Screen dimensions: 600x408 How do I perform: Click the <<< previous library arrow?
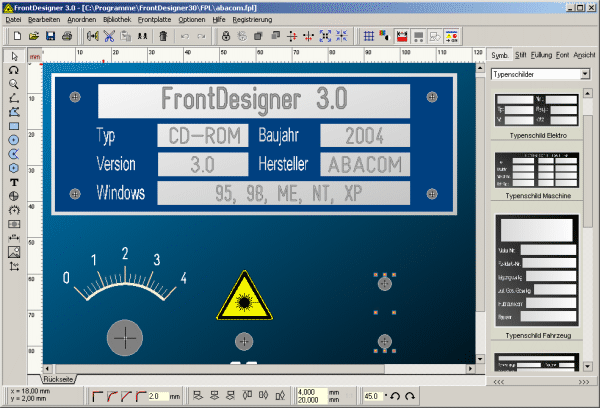(498, 382)
